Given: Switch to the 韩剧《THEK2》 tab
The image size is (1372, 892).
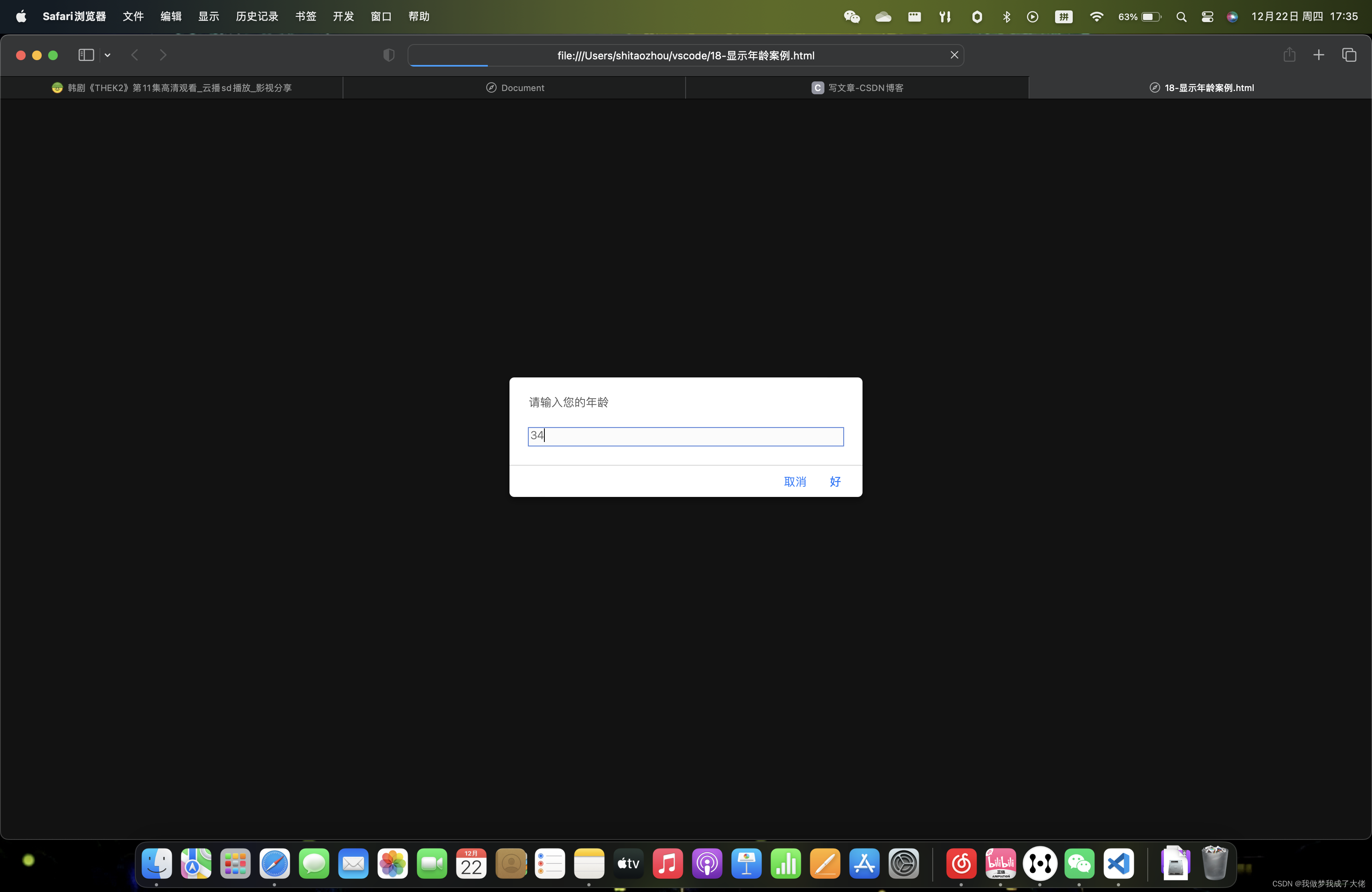Looking at the screenshot, I should (172, 87).
